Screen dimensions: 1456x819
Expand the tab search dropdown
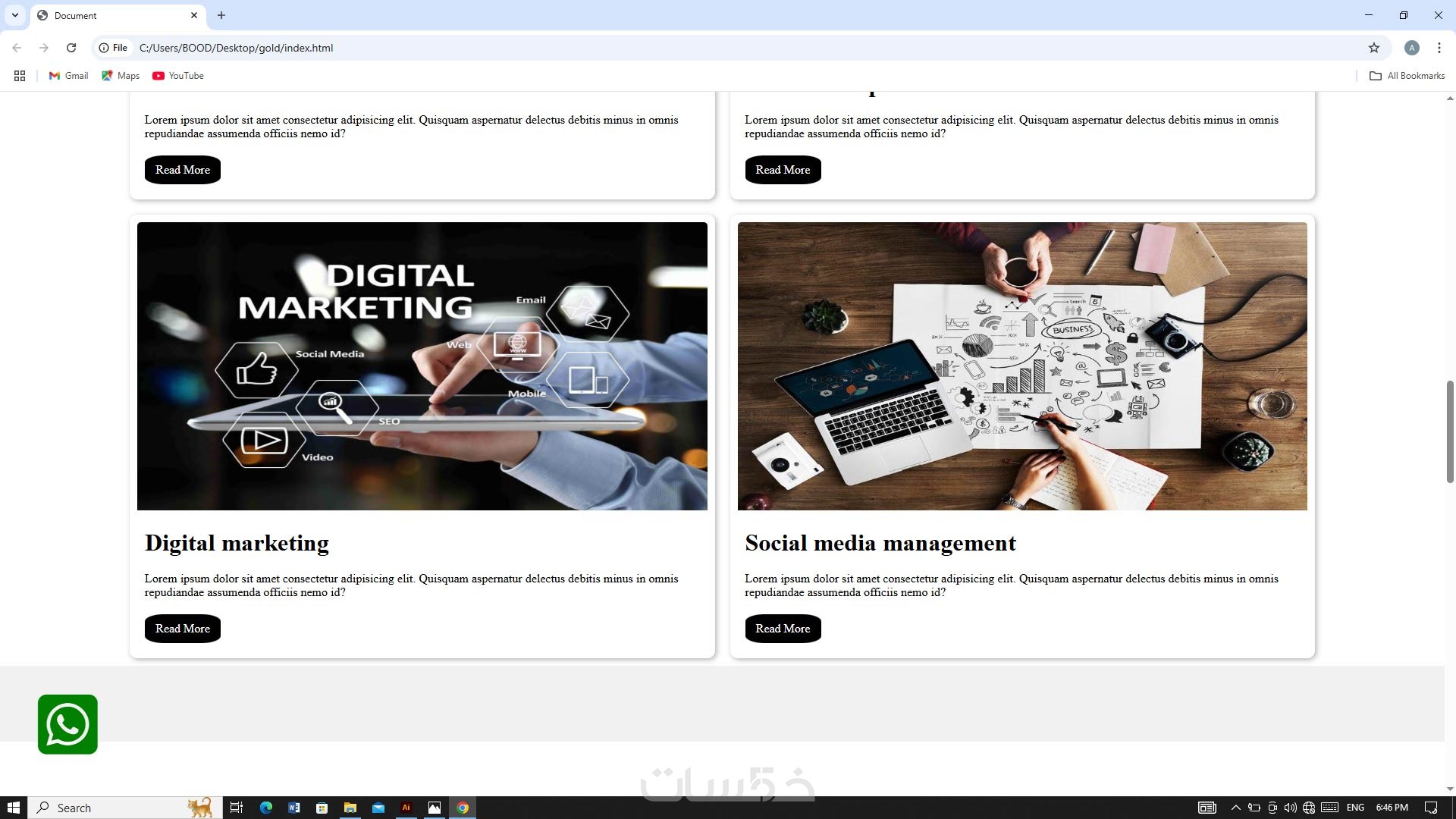coord(14,15)
